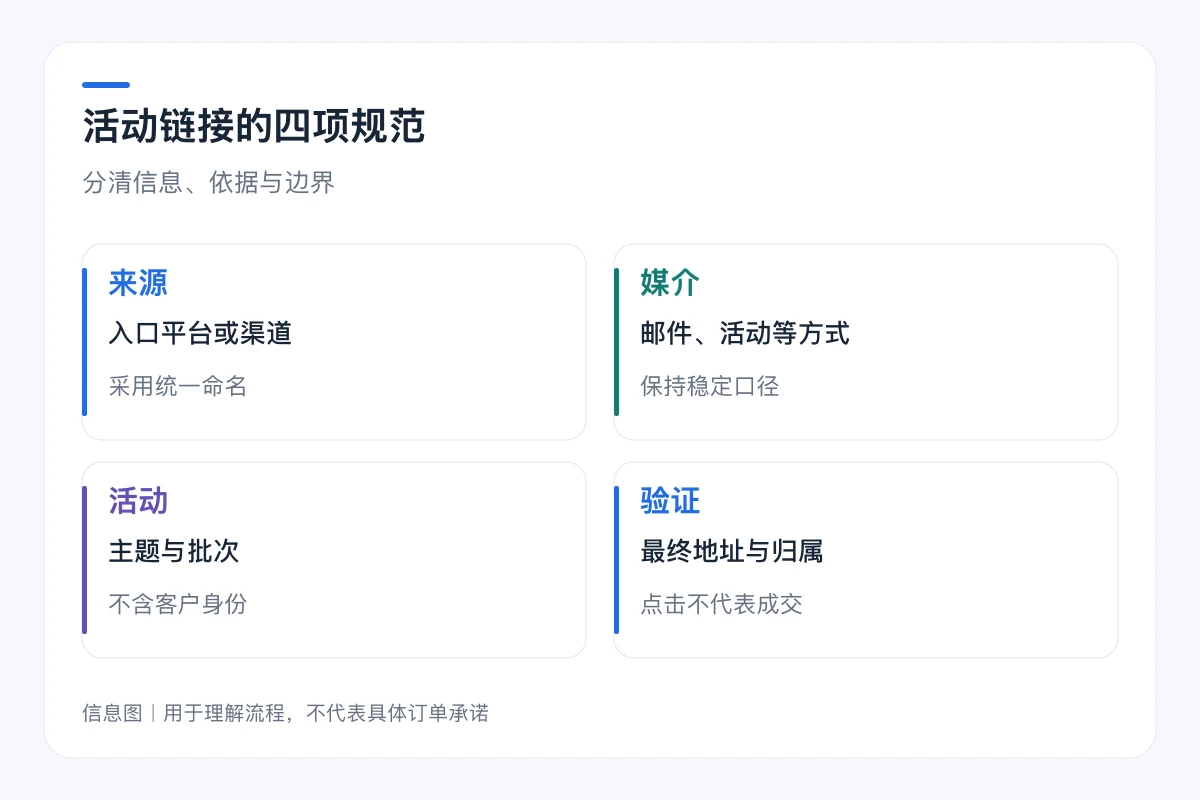Click the title 活动链接的四项规范
The height and width of the screenshot is (800, 1200).
[x=254, y=127]
